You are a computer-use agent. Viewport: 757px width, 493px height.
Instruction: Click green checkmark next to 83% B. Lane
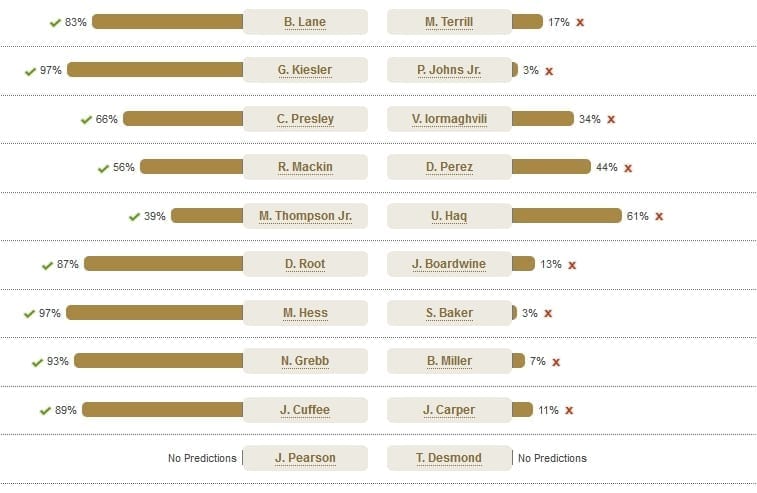[55, 23]
